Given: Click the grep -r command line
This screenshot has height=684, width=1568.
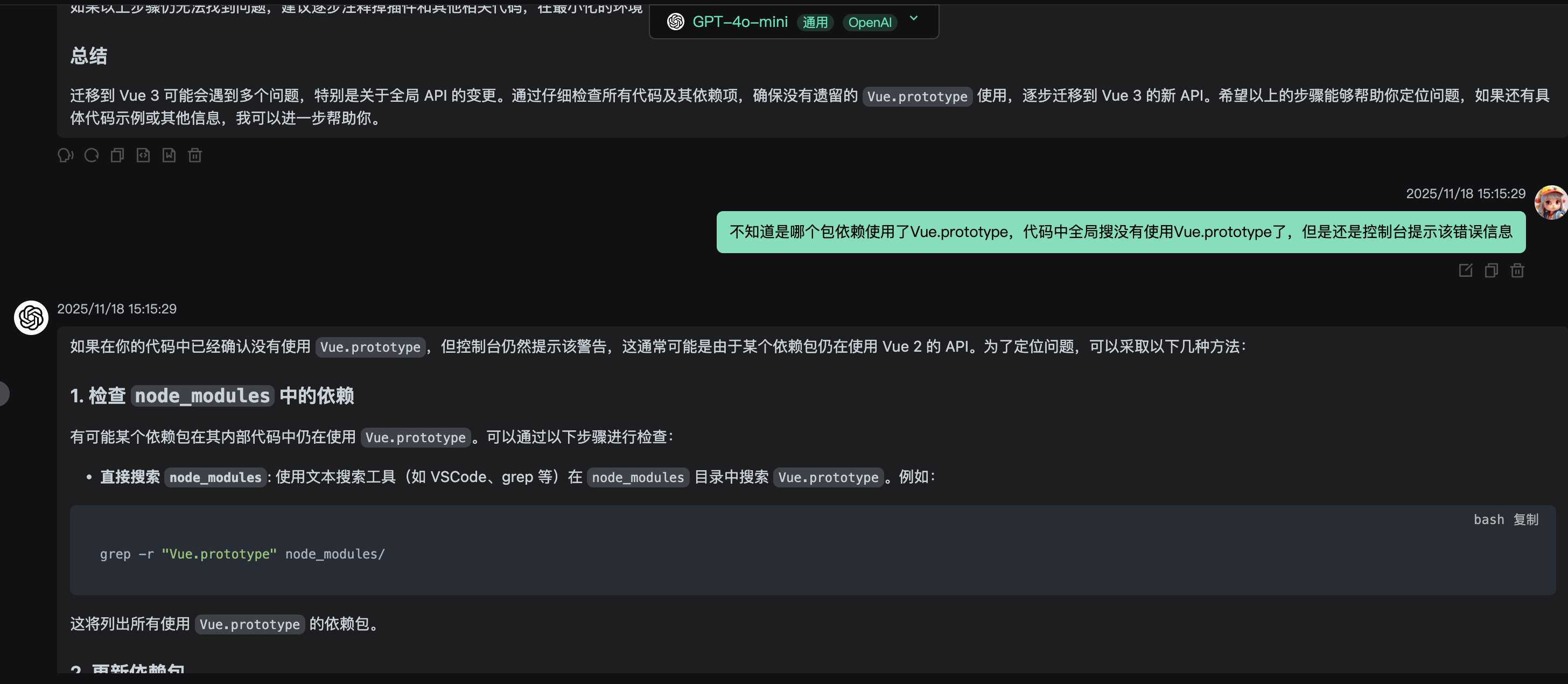Looking at the screenshot, I should [x=242, y=554].
